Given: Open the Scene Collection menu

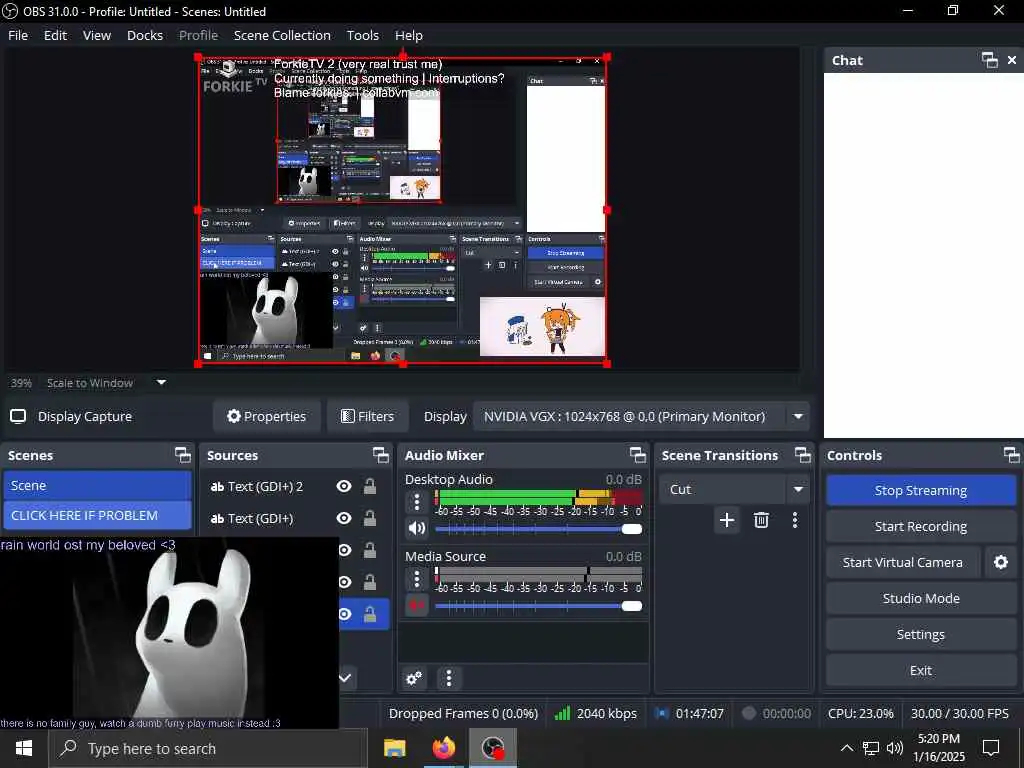Looking at the screenshot, I should 282,35.
